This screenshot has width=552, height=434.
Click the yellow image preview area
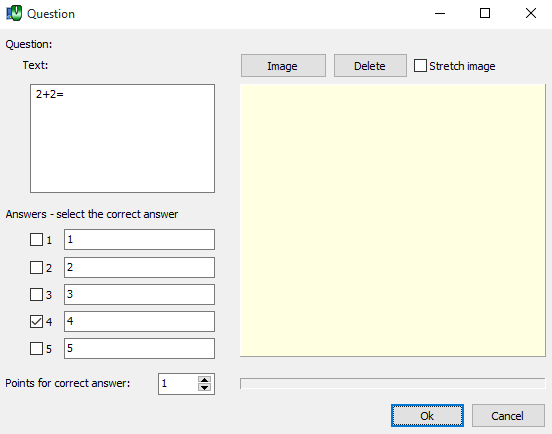393,220
